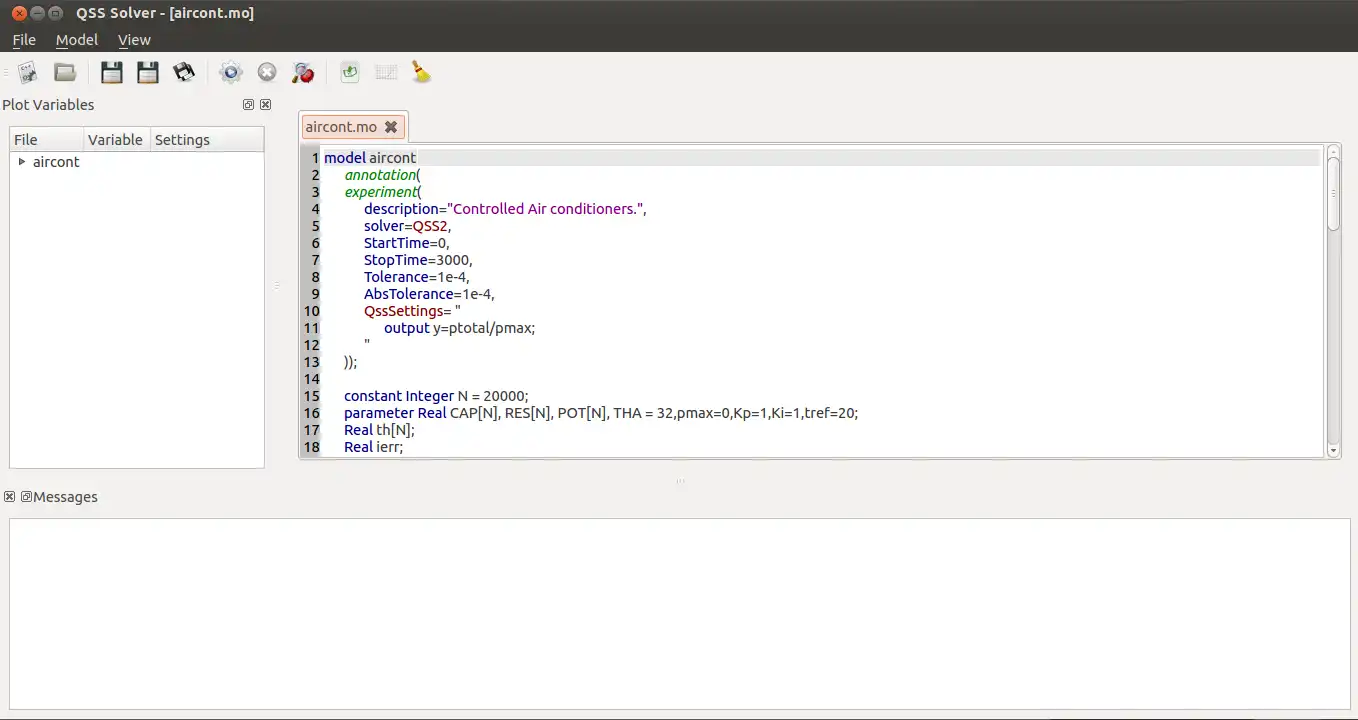Save the current model with the first floppy icon

pos(112,72)
